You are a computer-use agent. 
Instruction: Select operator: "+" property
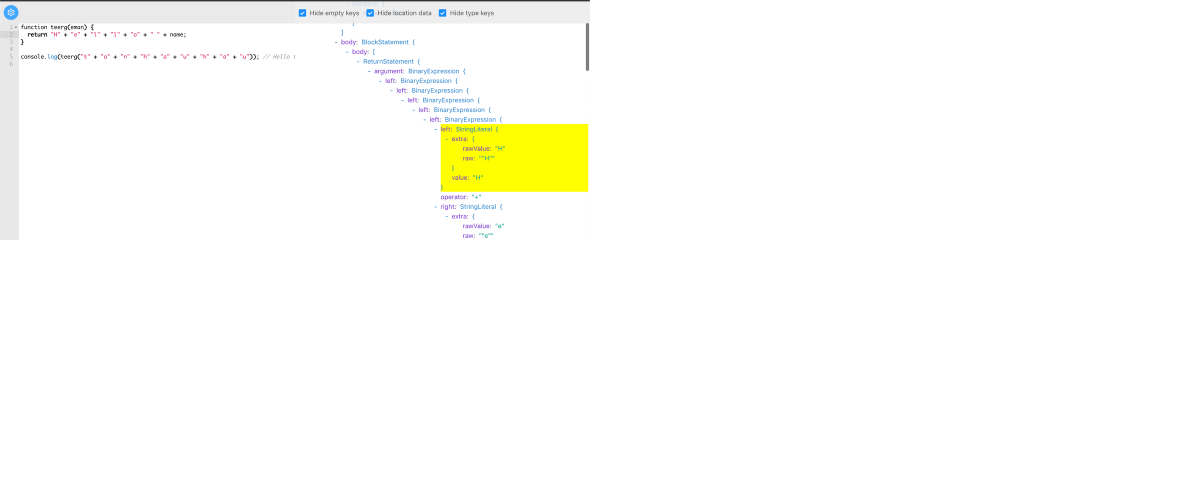(x=461, y=197)
